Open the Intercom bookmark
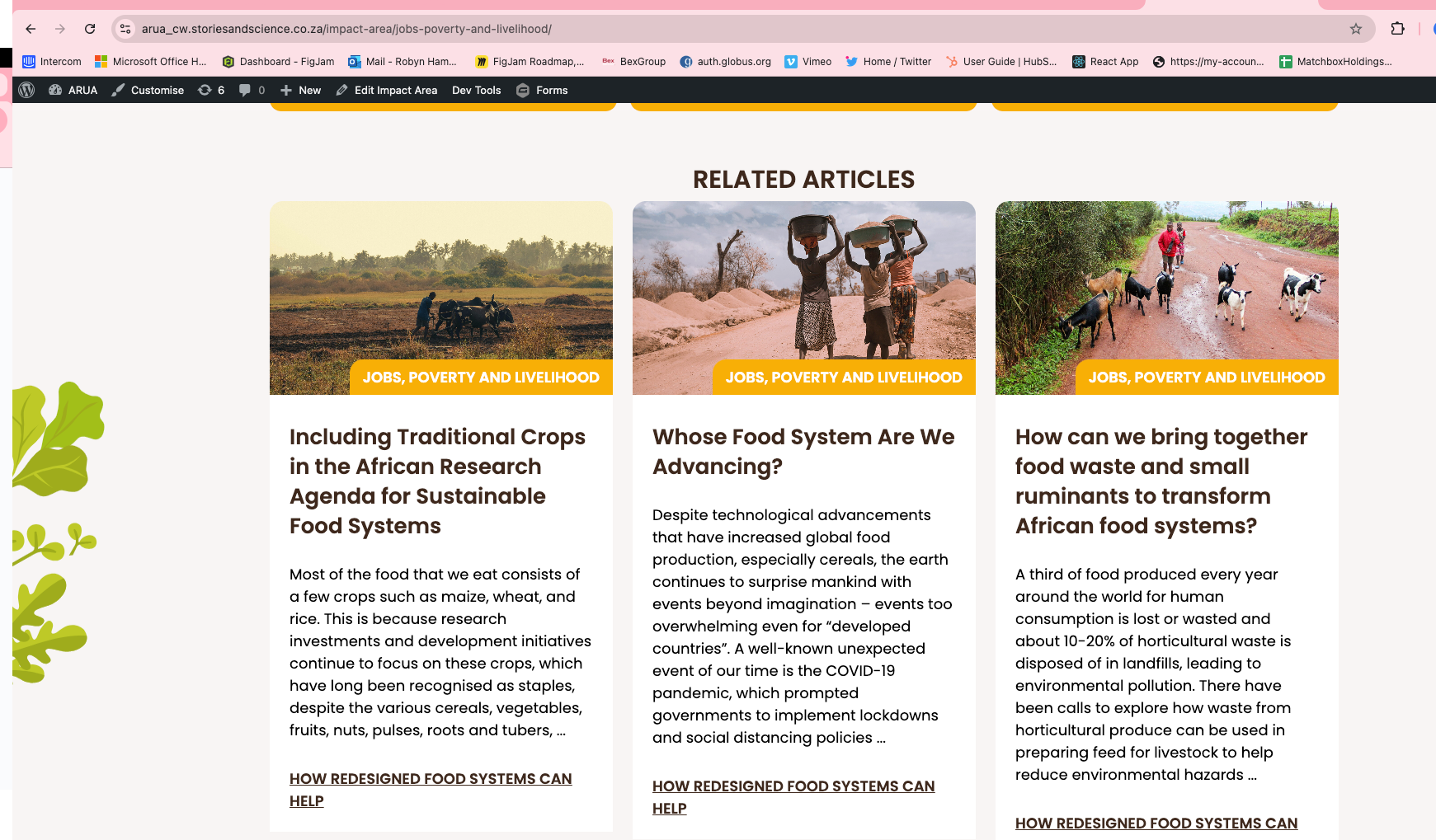This screenshot has height=840, width=1436. point(51,62)
